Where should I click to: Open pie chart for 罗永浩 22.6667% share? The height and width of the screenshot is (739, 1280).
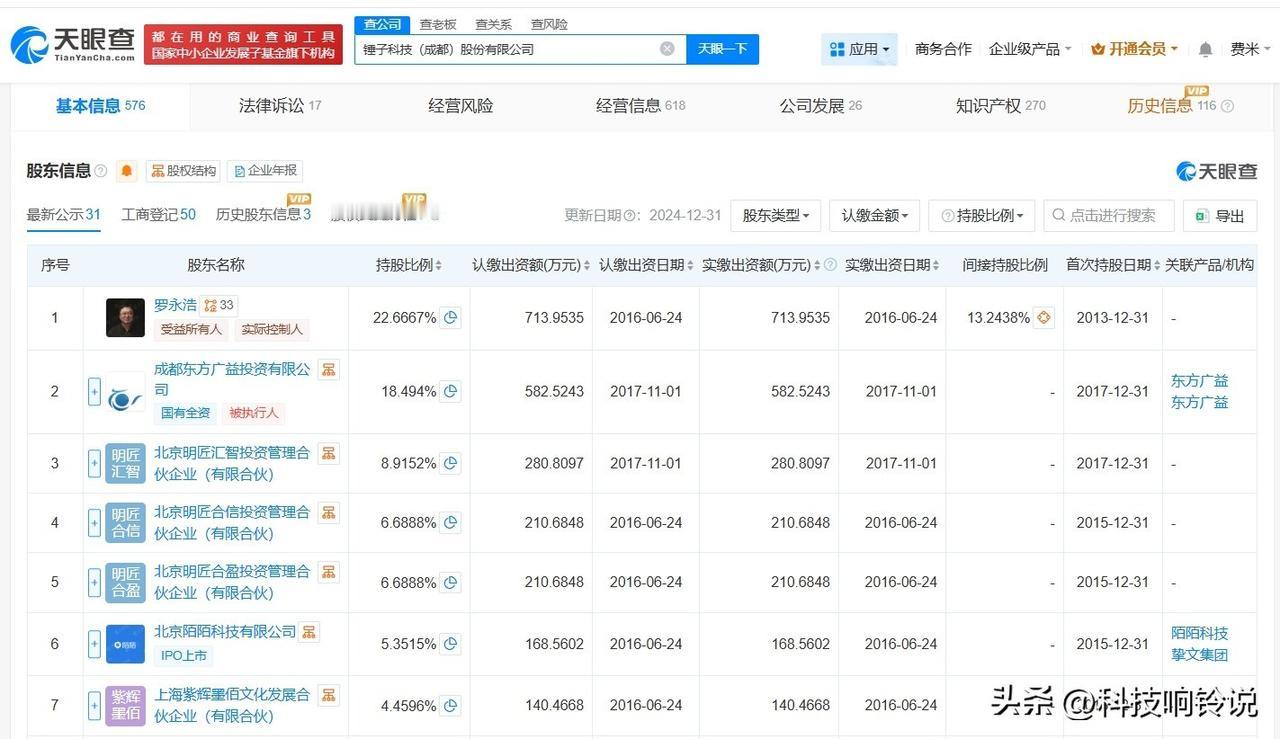coord(451,318)
